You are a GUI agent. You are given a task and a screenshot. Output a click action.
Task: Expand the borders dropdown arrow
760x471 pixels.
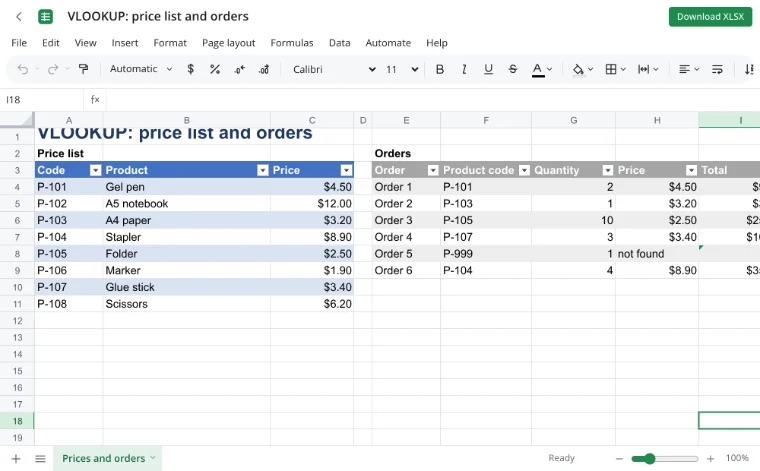pos(623,69)
